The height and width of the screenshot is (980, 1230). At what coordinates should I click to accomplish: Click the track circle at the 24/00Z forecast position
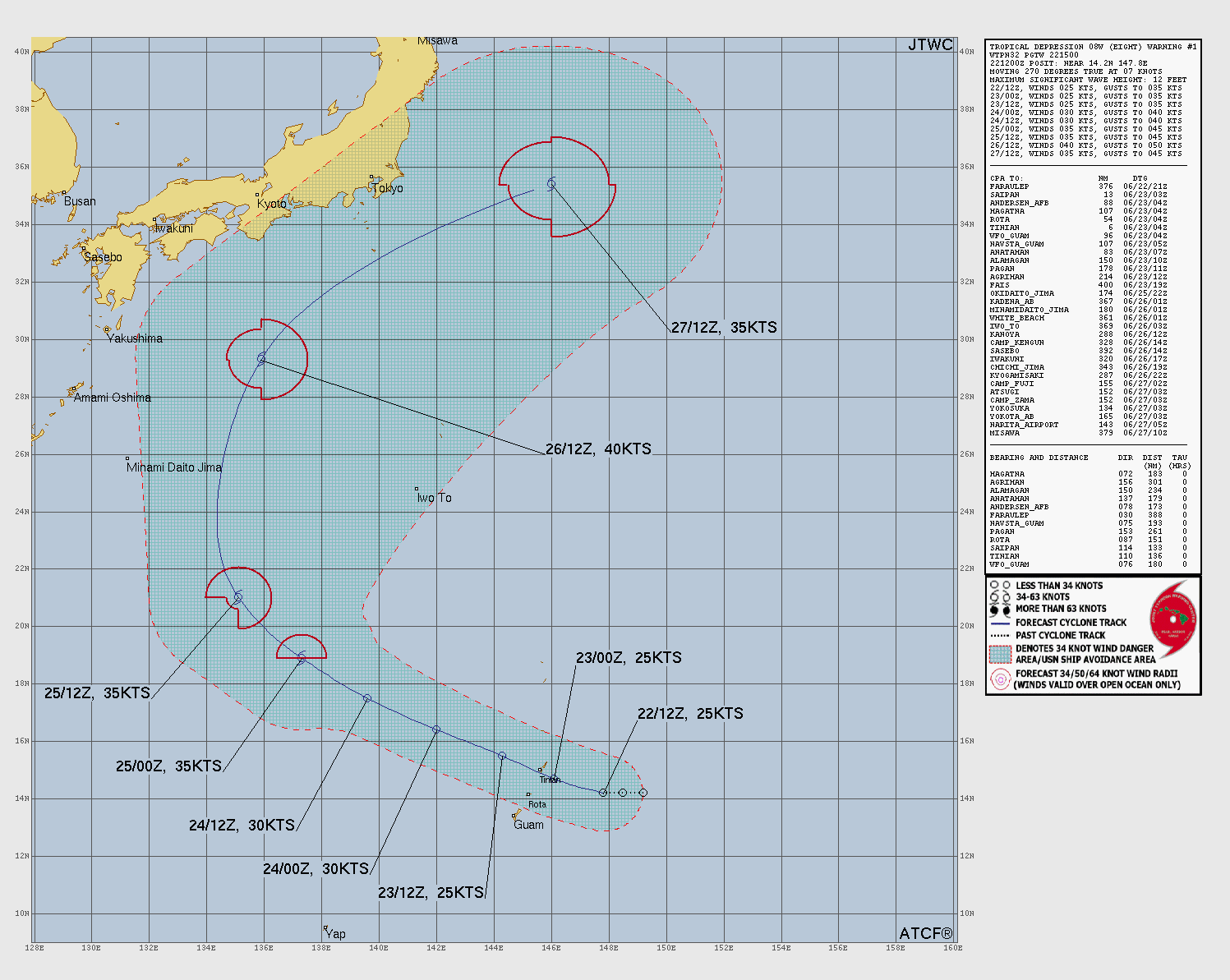[436, 729]
